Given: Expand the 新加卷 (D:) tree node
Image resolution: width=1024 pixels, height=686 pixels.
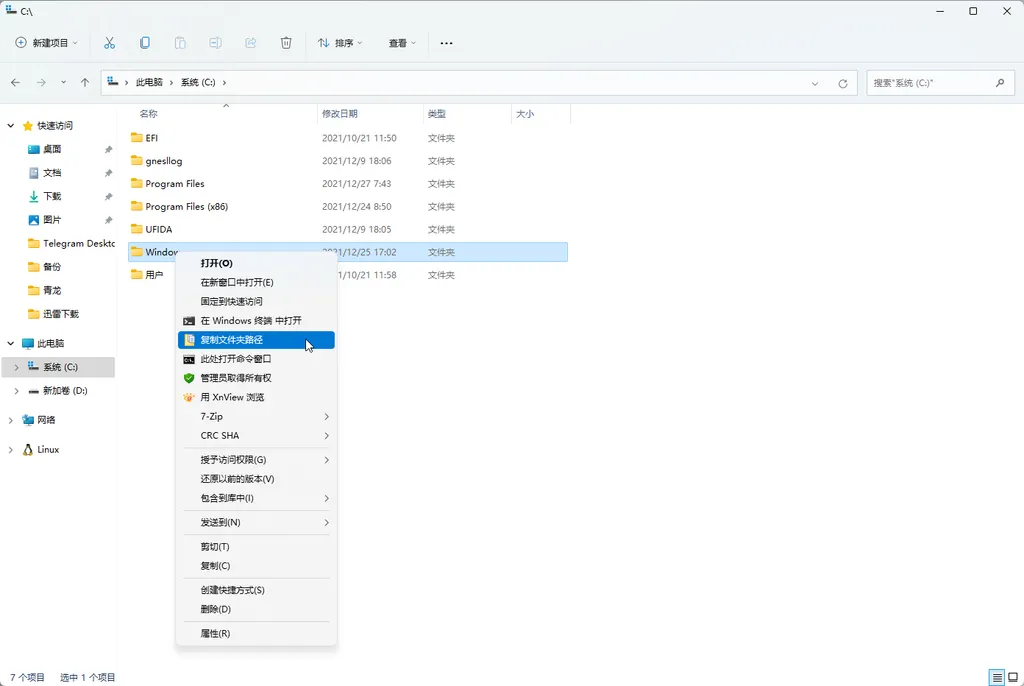Looking at the screenshot, I should [x=16, y=391].
